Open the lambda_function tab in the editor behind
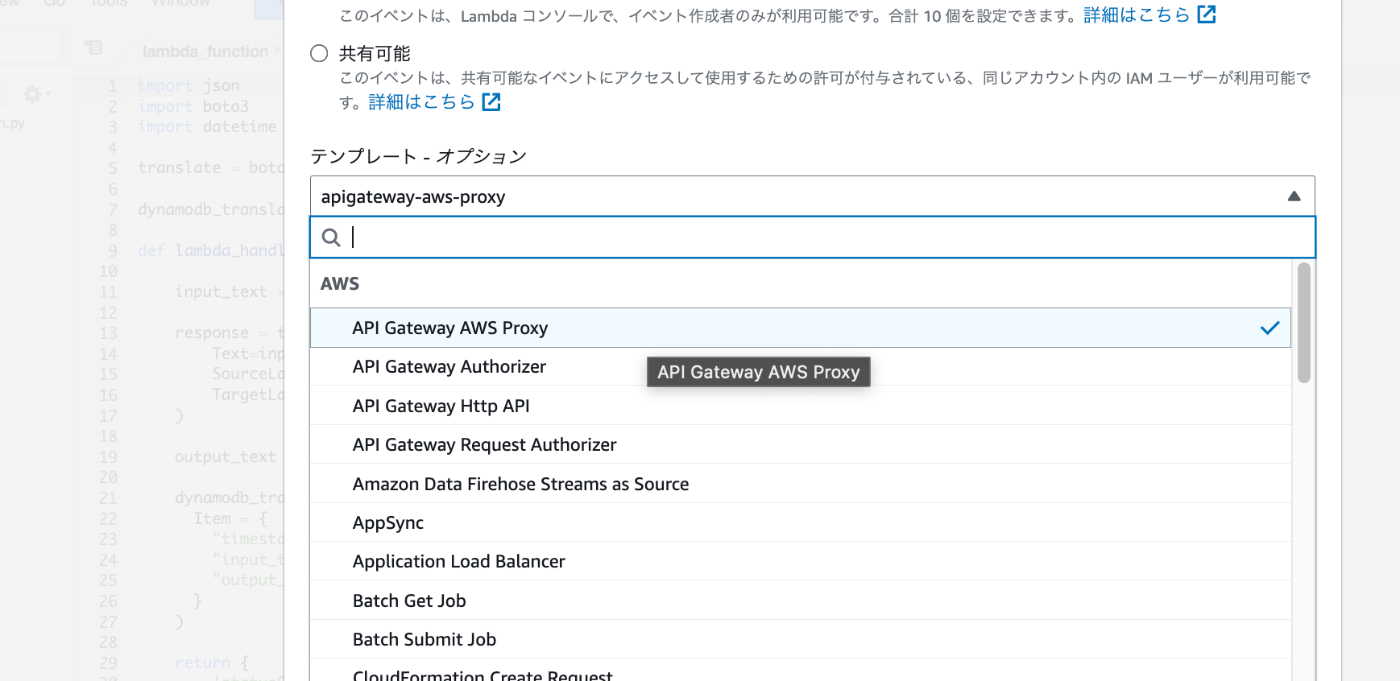This screenshot has width=1400, height=681. 205,51
